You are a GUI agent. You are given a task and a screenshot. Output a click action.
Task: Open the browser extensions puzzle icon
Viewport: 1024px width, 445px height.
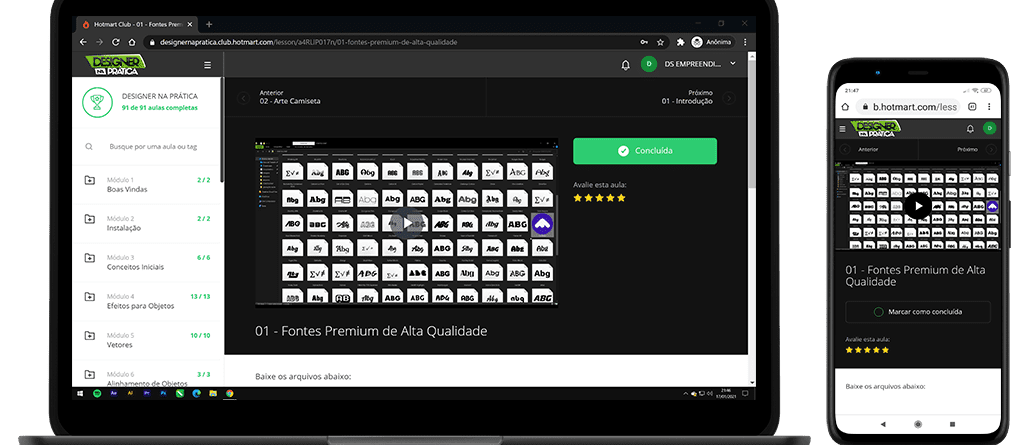[680, 42]
